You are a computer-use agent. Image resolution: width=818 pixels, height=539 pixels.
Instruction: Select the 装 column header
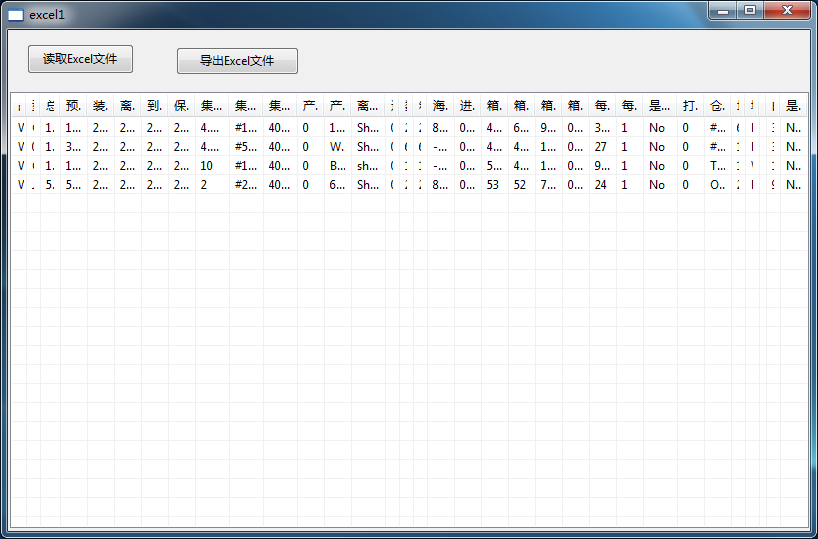pyautogui.click(x=101, y=106)
